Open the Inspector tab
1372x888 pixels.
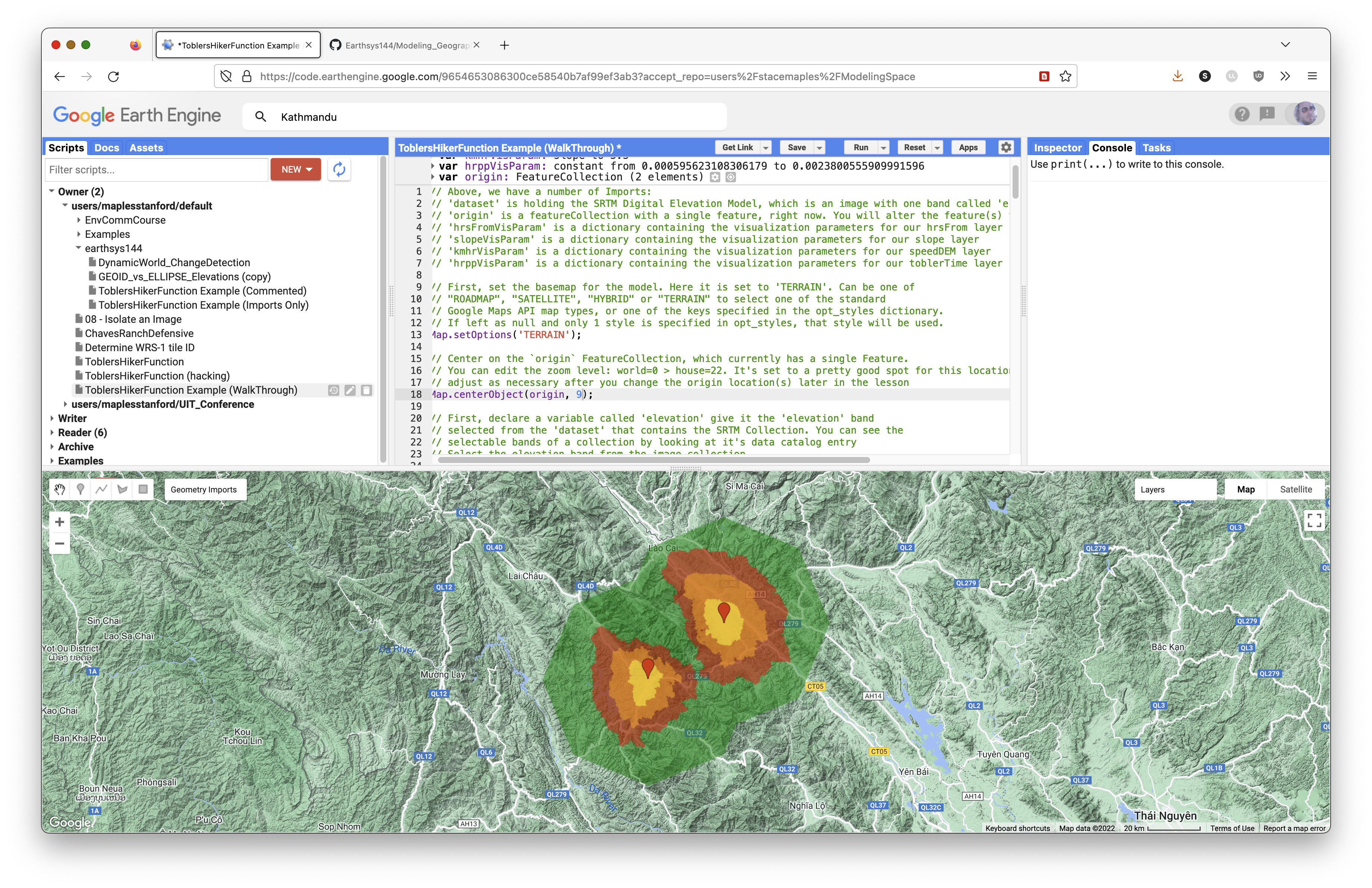(1057, 148)
